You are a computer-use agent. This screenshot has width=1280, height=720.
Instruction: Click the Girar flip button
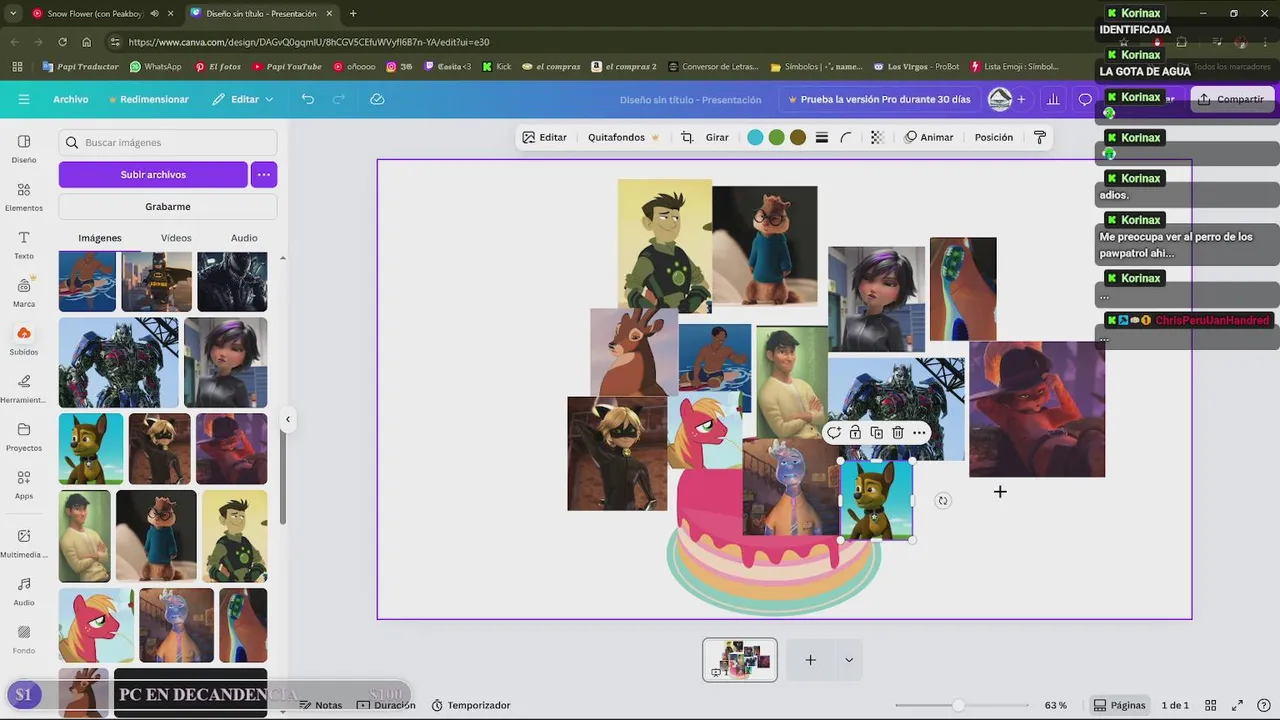click(717, 137)
